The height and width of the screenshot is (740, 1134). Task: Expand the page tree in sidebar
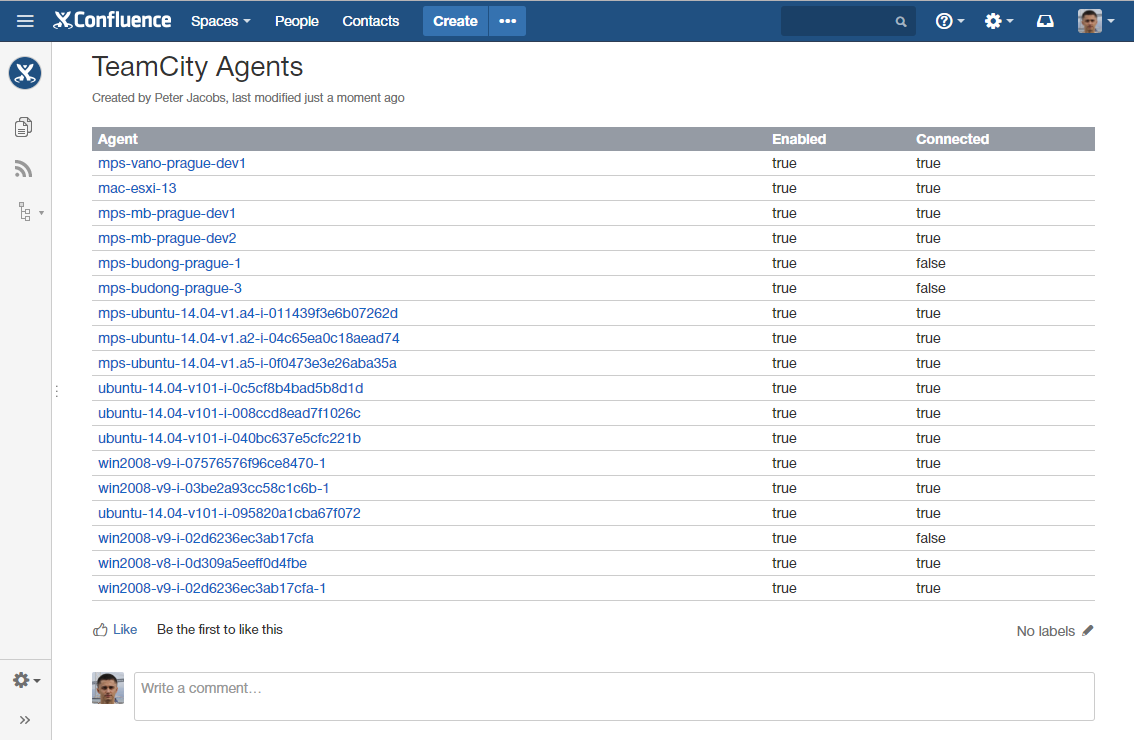click(x=28, y=212)
